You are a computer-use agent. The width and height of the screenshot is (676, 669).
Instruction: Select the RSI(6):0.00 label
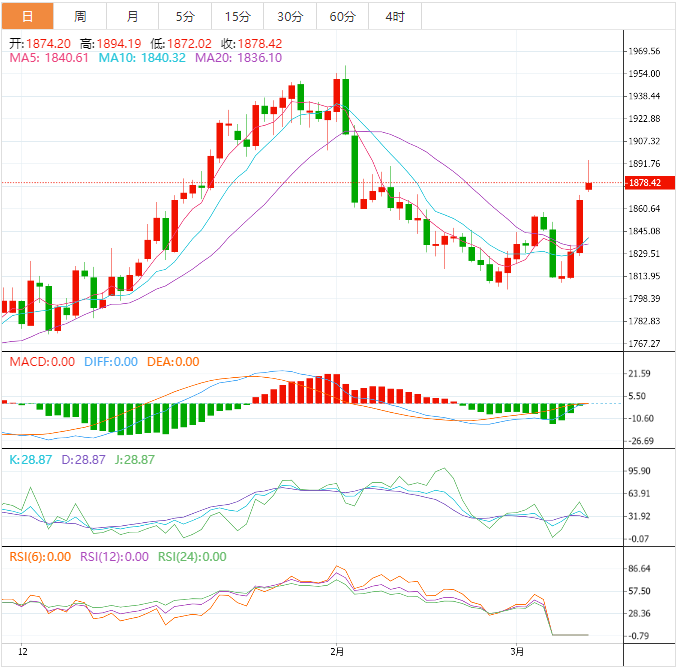pyautogui.click(x=40, y=557)
